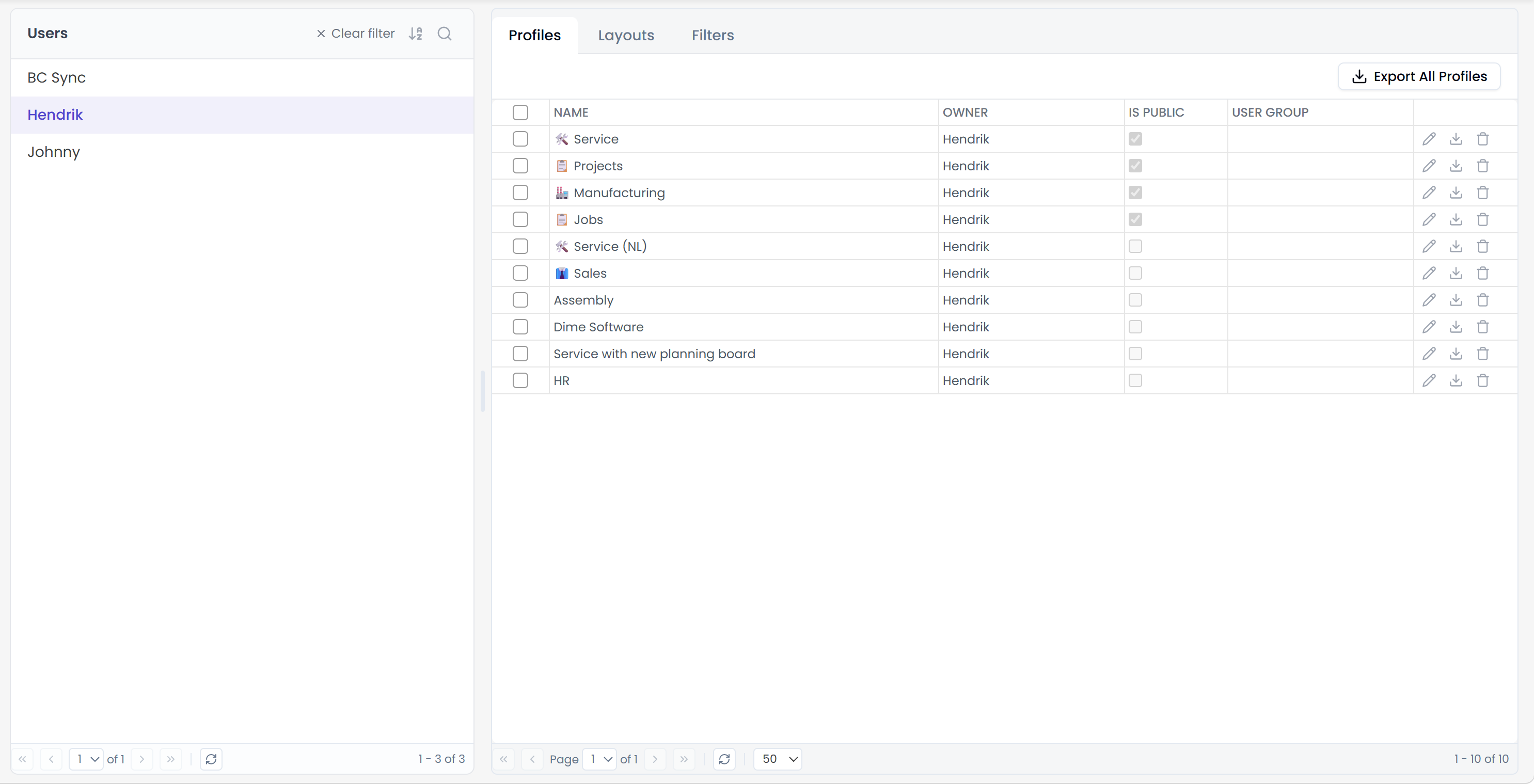The height and width of the screenshot is (784, 1534).
Task: Select user Hendrik
Action: click(242, 114)
